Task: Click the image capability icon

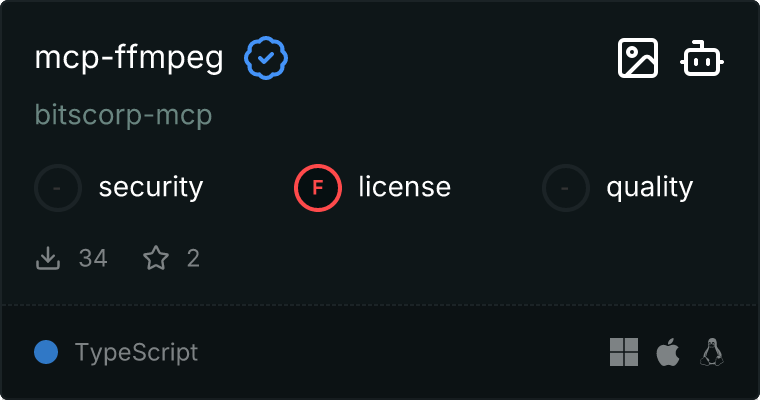Action: pos(637,59)
